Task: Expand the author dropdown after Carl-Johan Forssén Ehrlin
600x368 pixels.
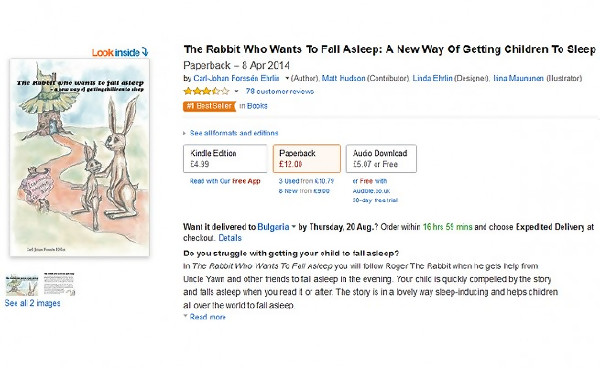Action: pyautogui.click(x=287, y=78)
